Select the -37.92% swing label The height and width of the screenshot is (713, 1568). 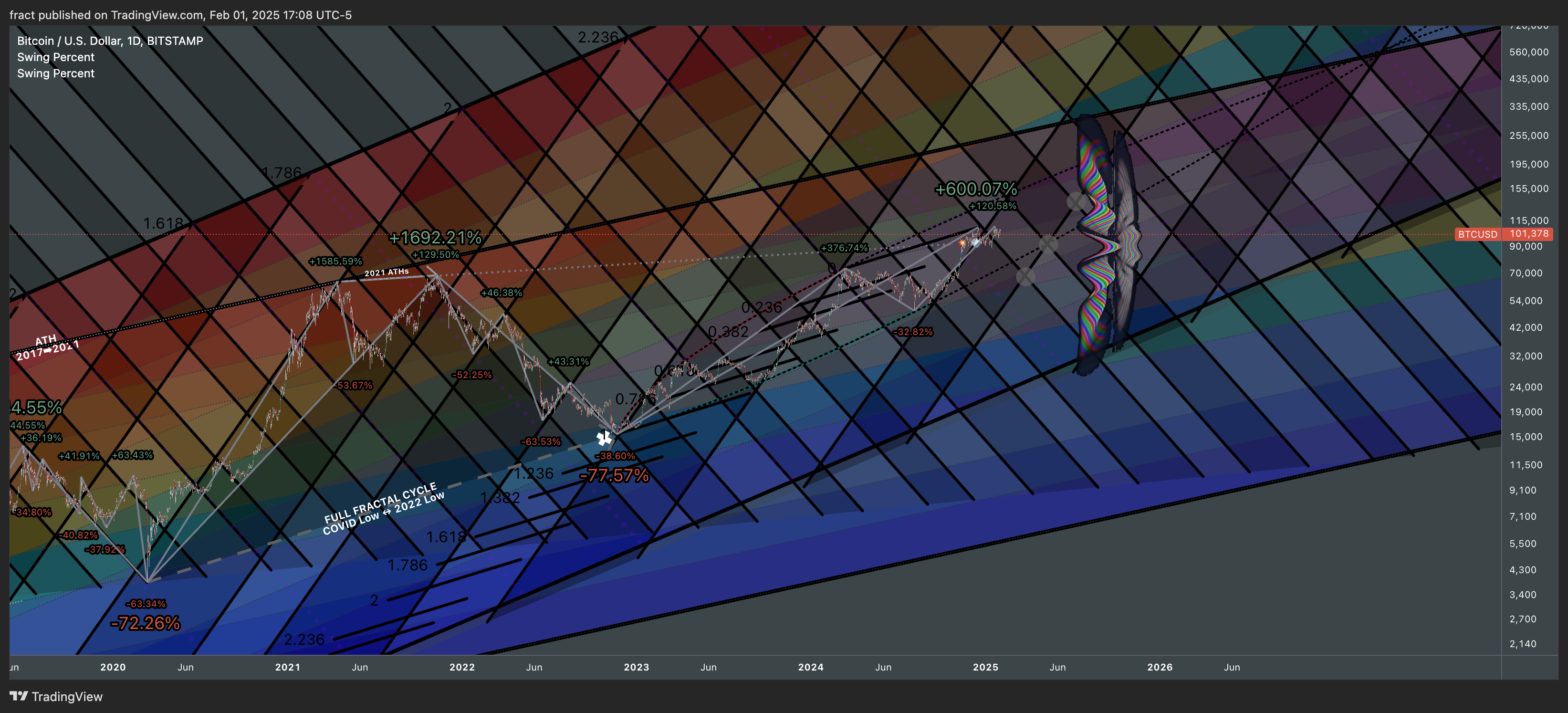click(x=105, y=549)
